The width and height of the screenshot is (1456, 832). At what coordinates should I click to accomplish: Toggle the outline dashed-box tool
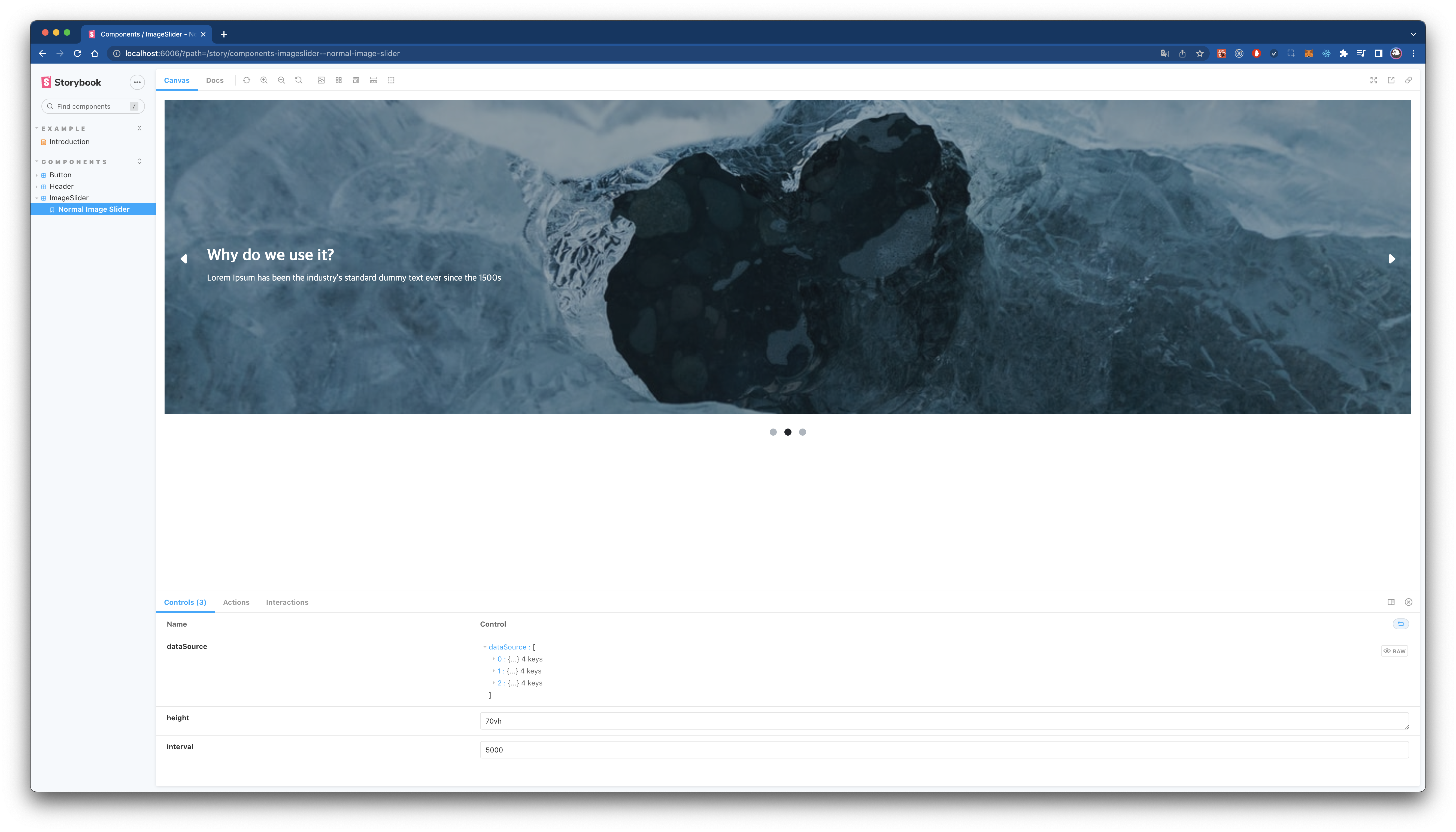391,81
